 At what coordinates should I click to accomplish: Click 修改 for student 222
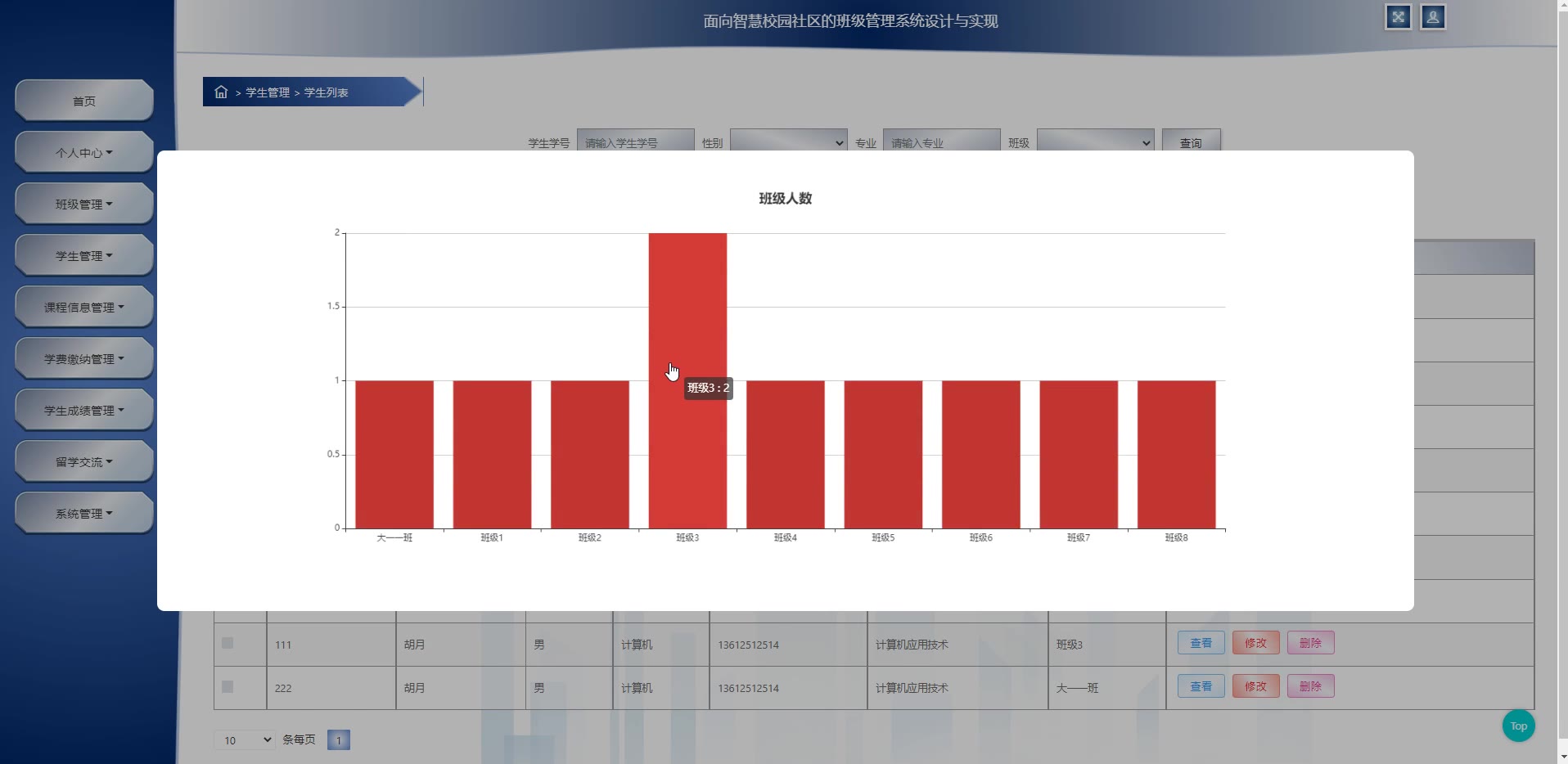(1256, 686)
